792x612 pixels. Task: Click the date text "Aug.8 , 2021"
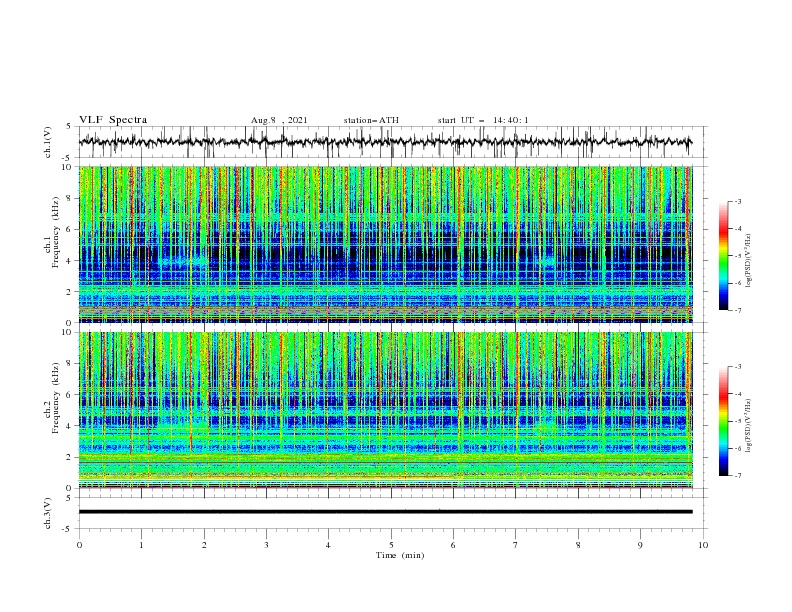(279, 120)
